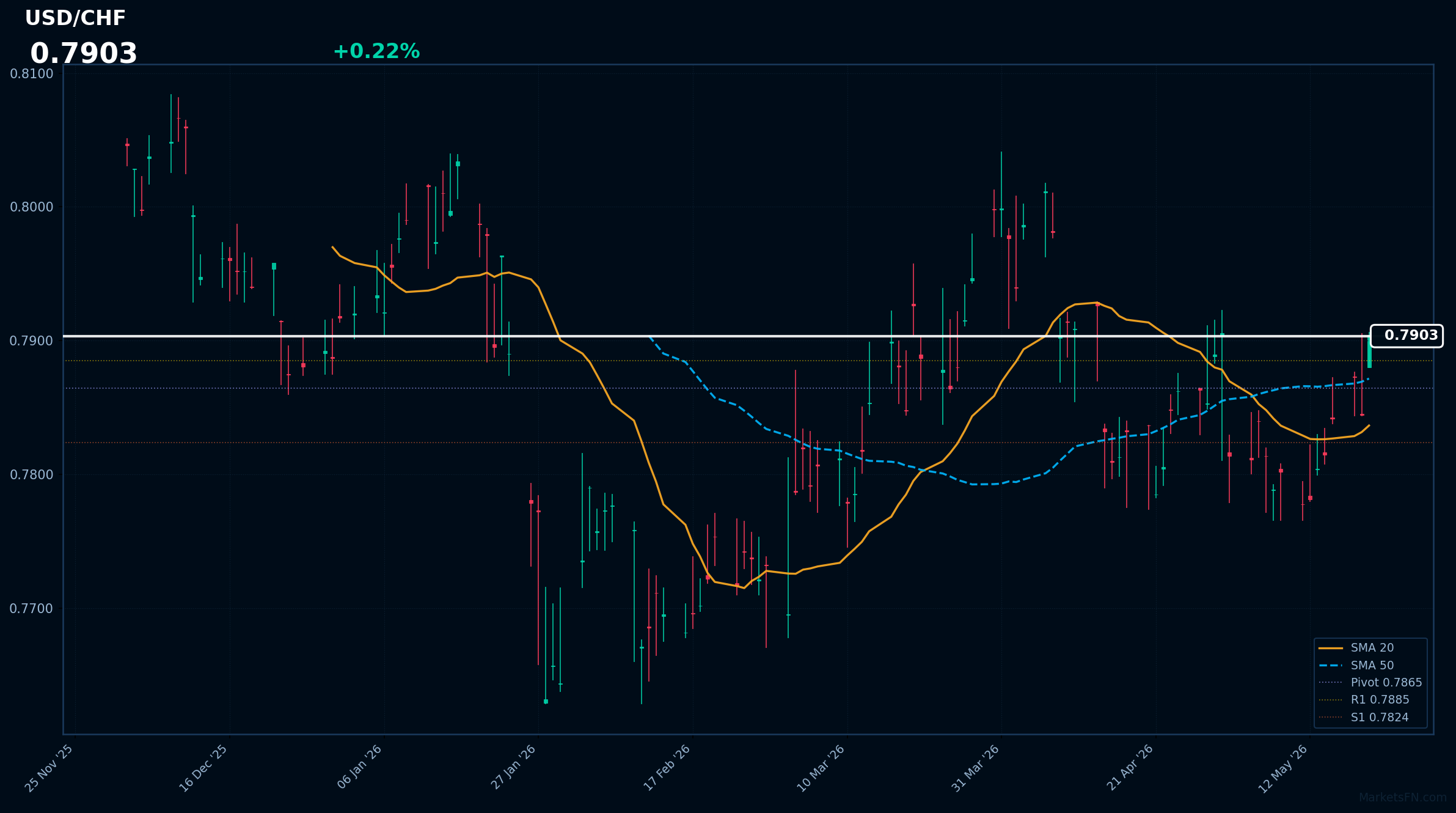Click the latest green candle at right edge
The width and height of the screenshot is (1456, 813).
click(1369, 351)
